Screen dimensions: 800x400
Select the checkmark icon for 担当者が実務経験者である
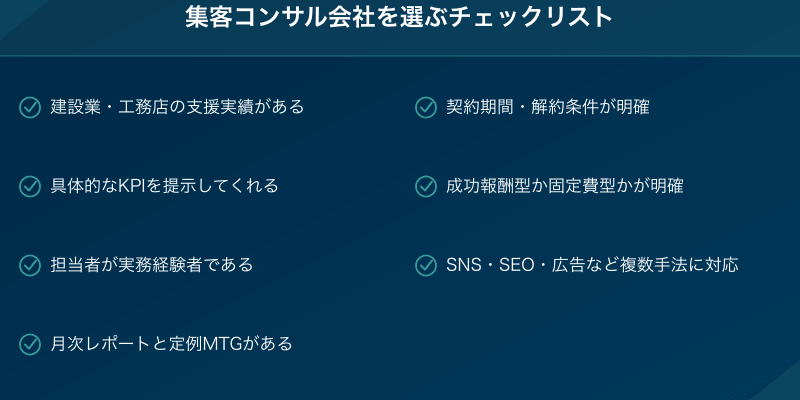[x=30, y=265]
